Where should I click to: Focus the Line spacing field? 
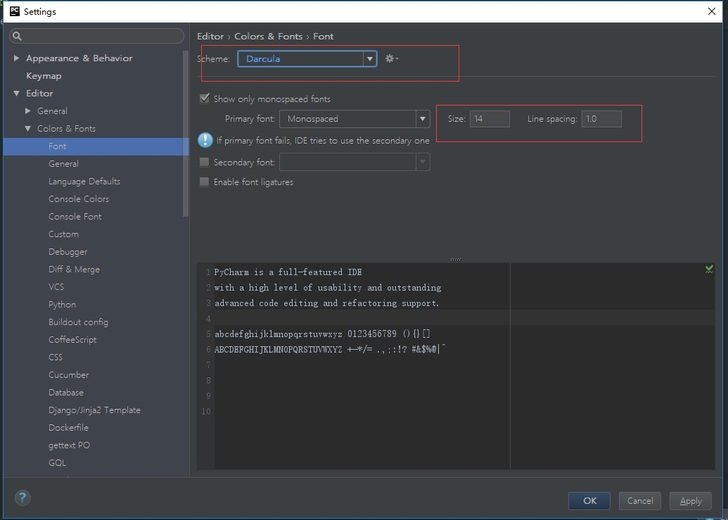602,119
